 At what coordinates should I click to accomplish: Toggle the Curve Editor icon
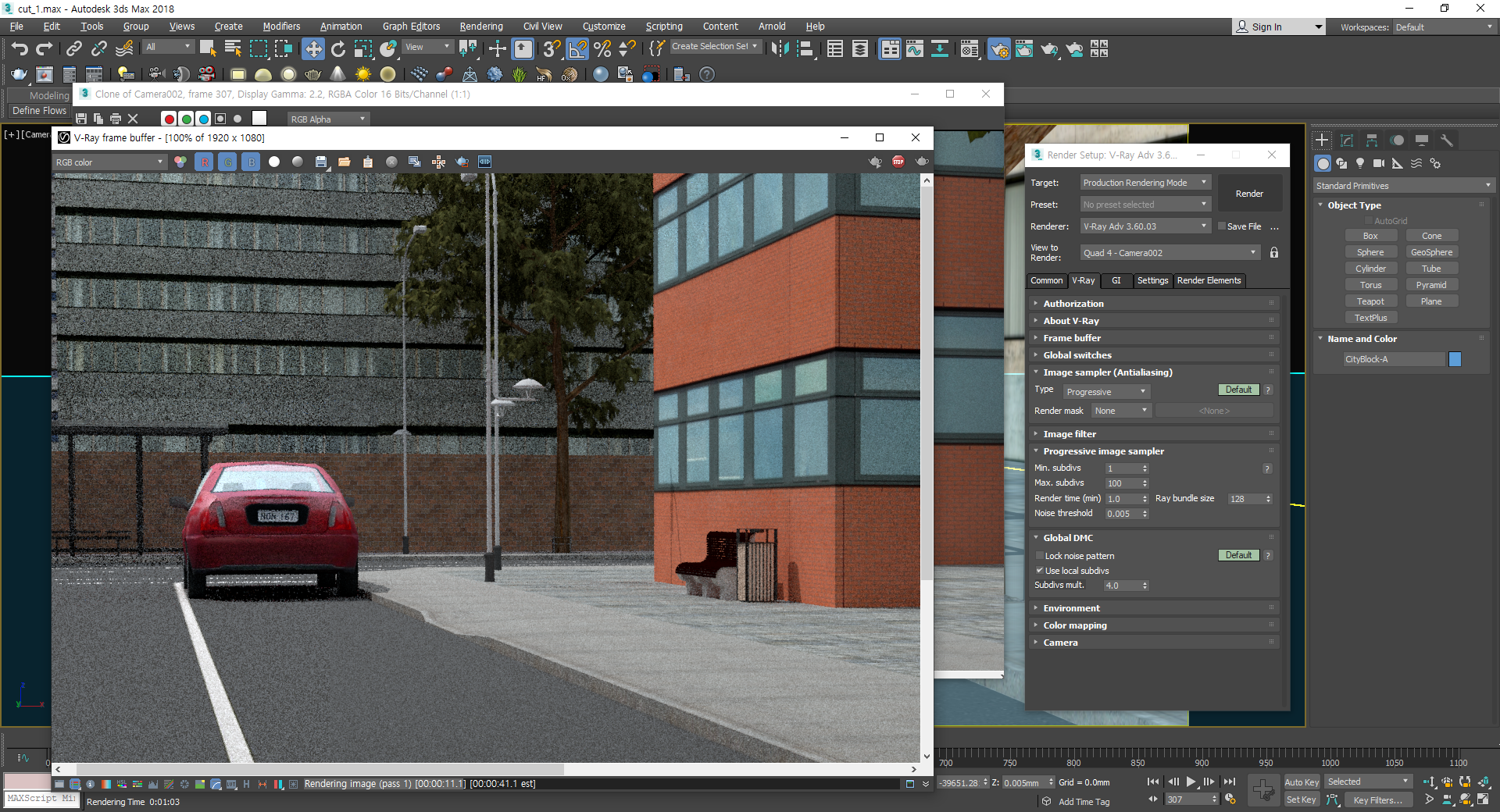point(914,48)
